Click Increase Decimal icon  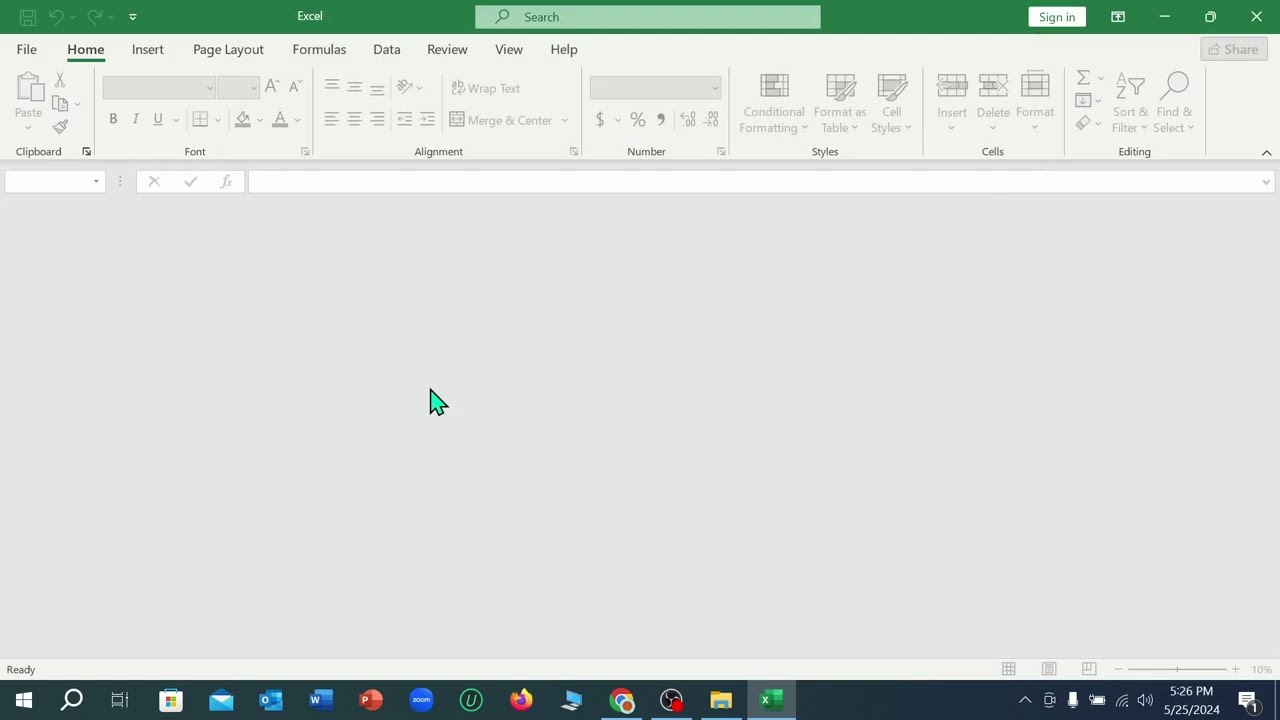688,120
